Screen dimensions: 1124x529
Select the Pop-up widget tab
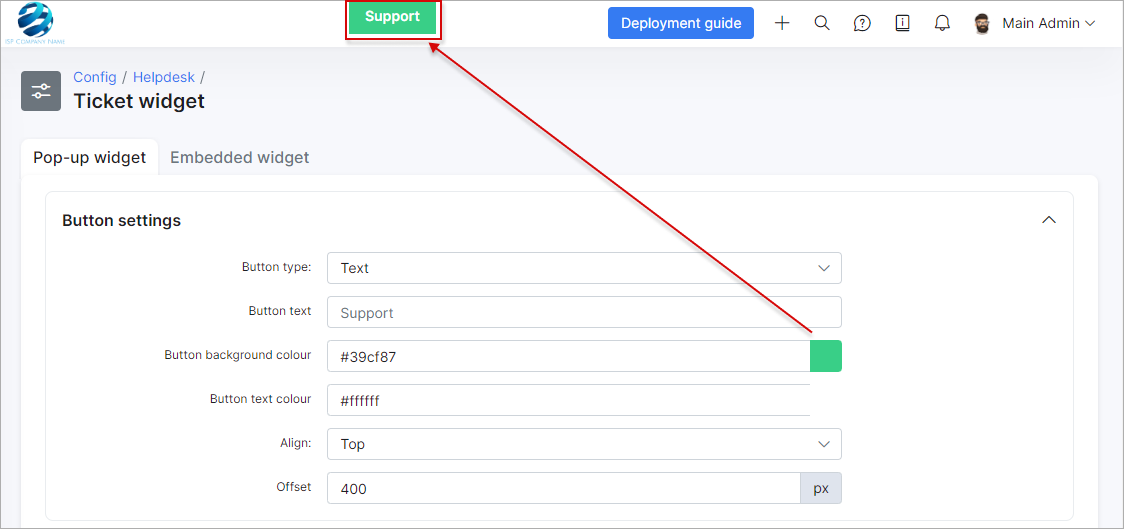pyautogui.click(x=90, y=157)
